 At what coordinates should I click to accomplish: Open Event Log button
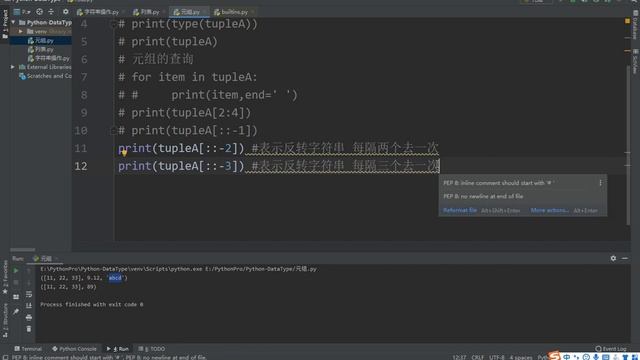click(x=611, y=349)
